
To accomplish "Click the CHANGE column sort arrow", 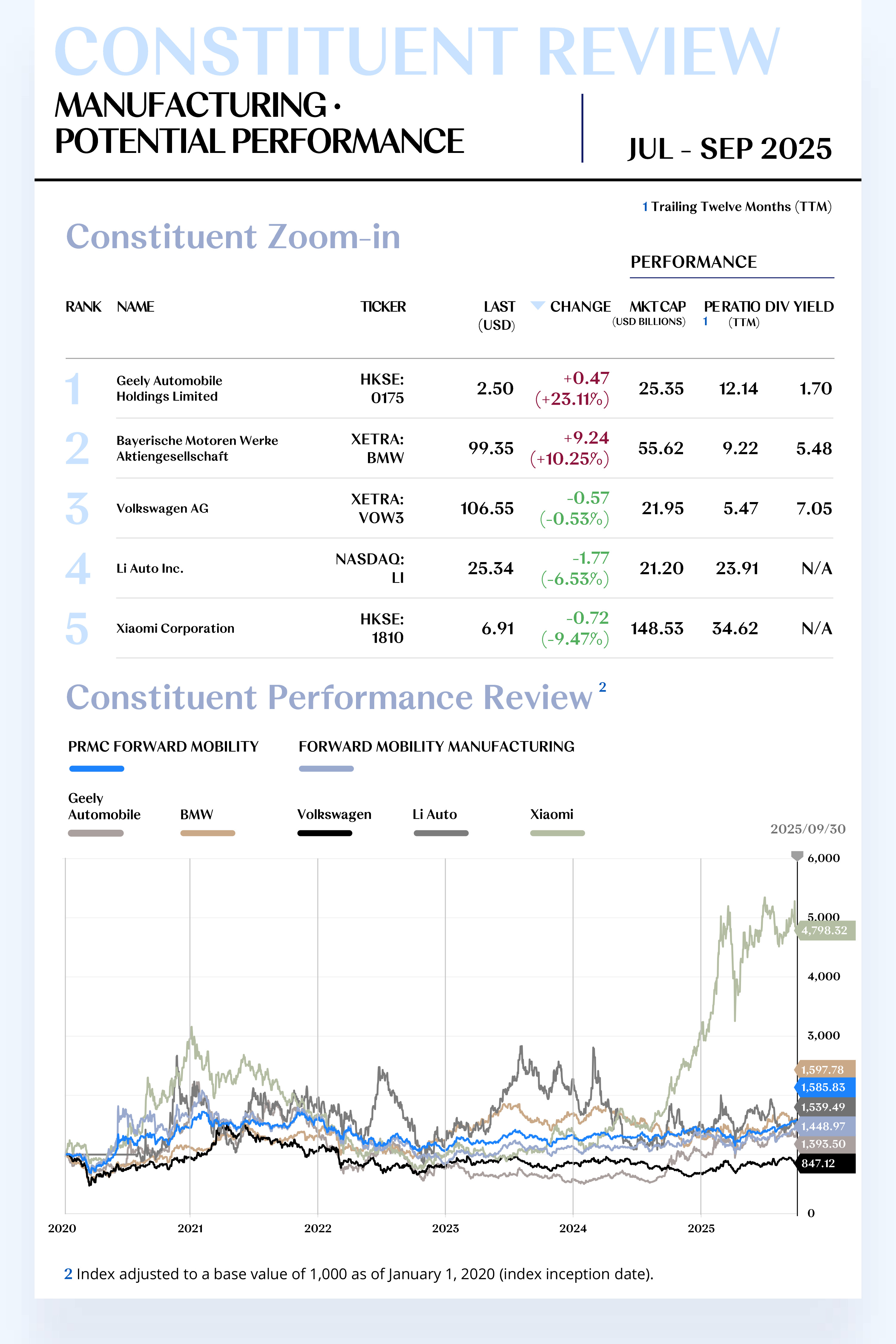I will pyautogui.click(x=537, y=305).
